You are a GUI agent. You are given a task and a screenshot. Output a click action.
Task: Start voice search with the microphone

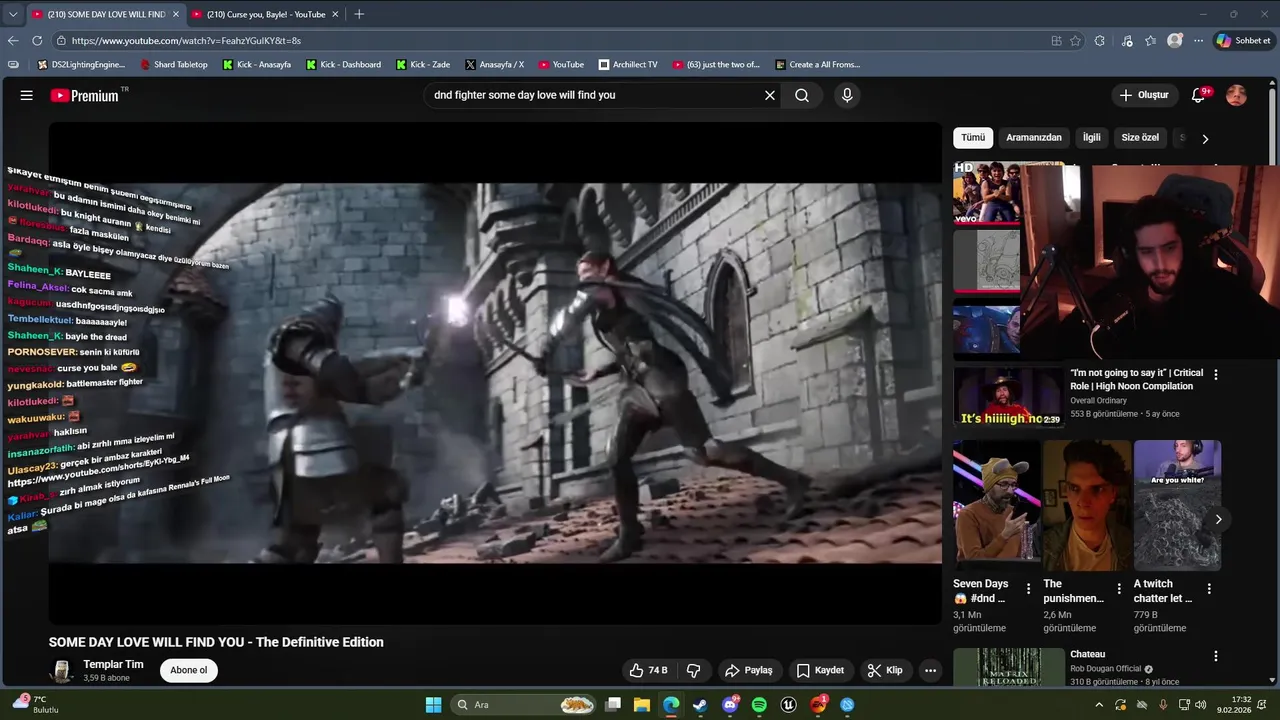(847, 95)
